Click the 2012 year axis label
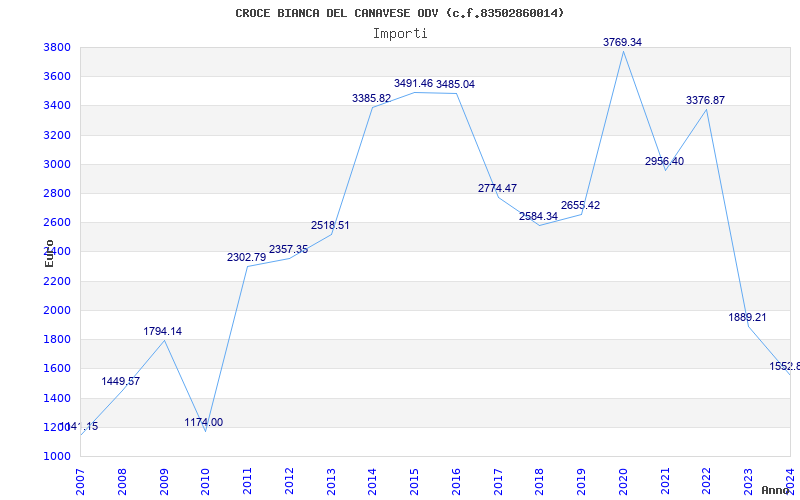 [x=289, y=482]
